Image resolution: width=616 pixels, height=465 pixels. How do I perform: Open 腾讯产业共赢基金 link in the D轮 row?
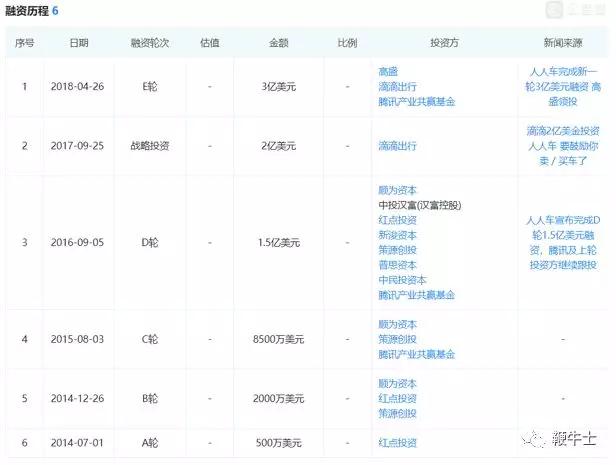[x=416, y=295]
